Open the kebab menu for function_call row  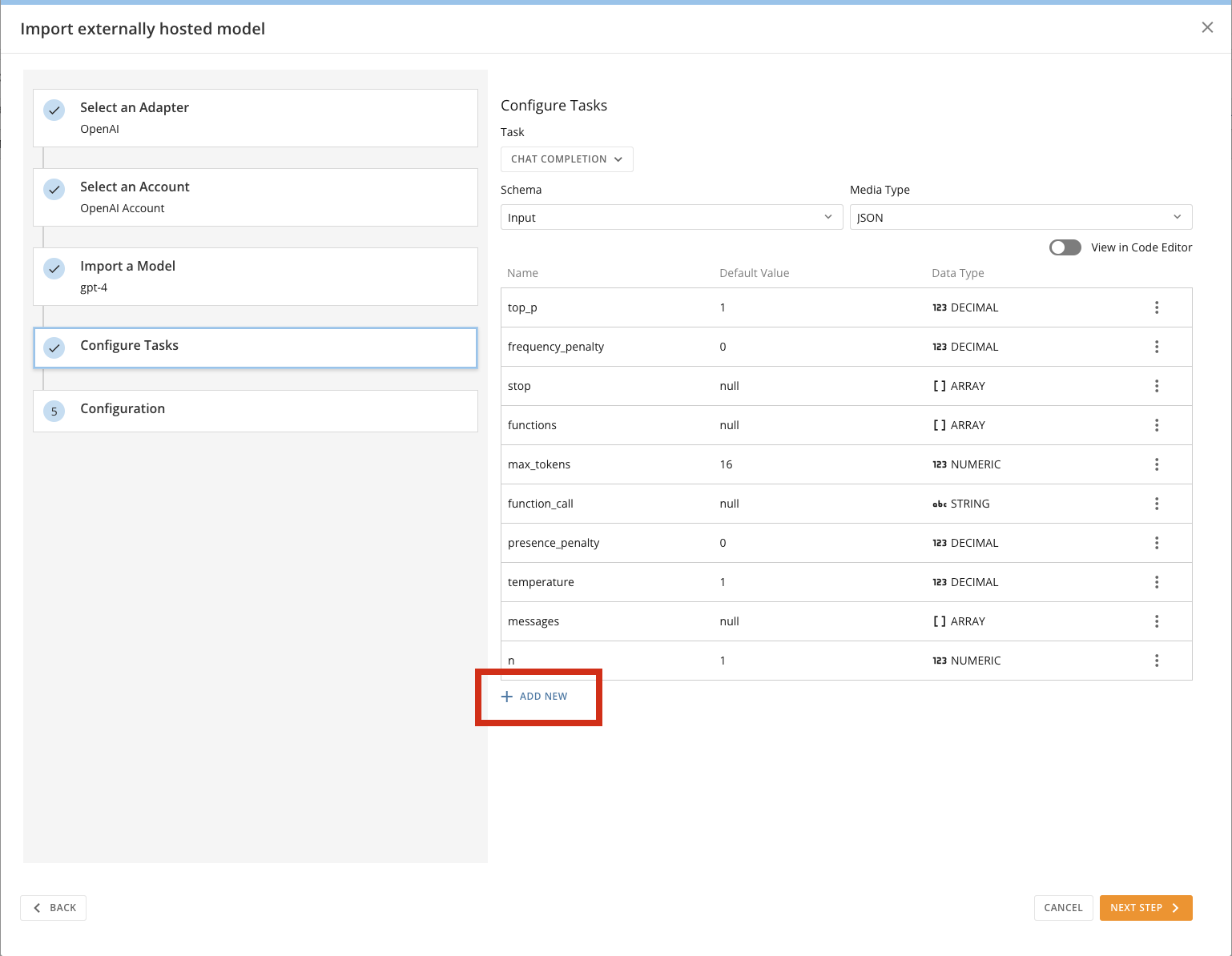pyautogui.click(x=1156, y=504)
